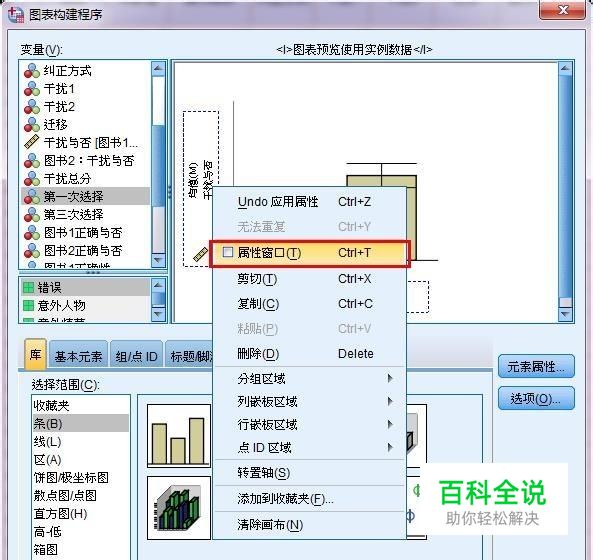Click the green grid icon beside 错误
The height and width of the screenshot is (560, 593).
(28, 288)
